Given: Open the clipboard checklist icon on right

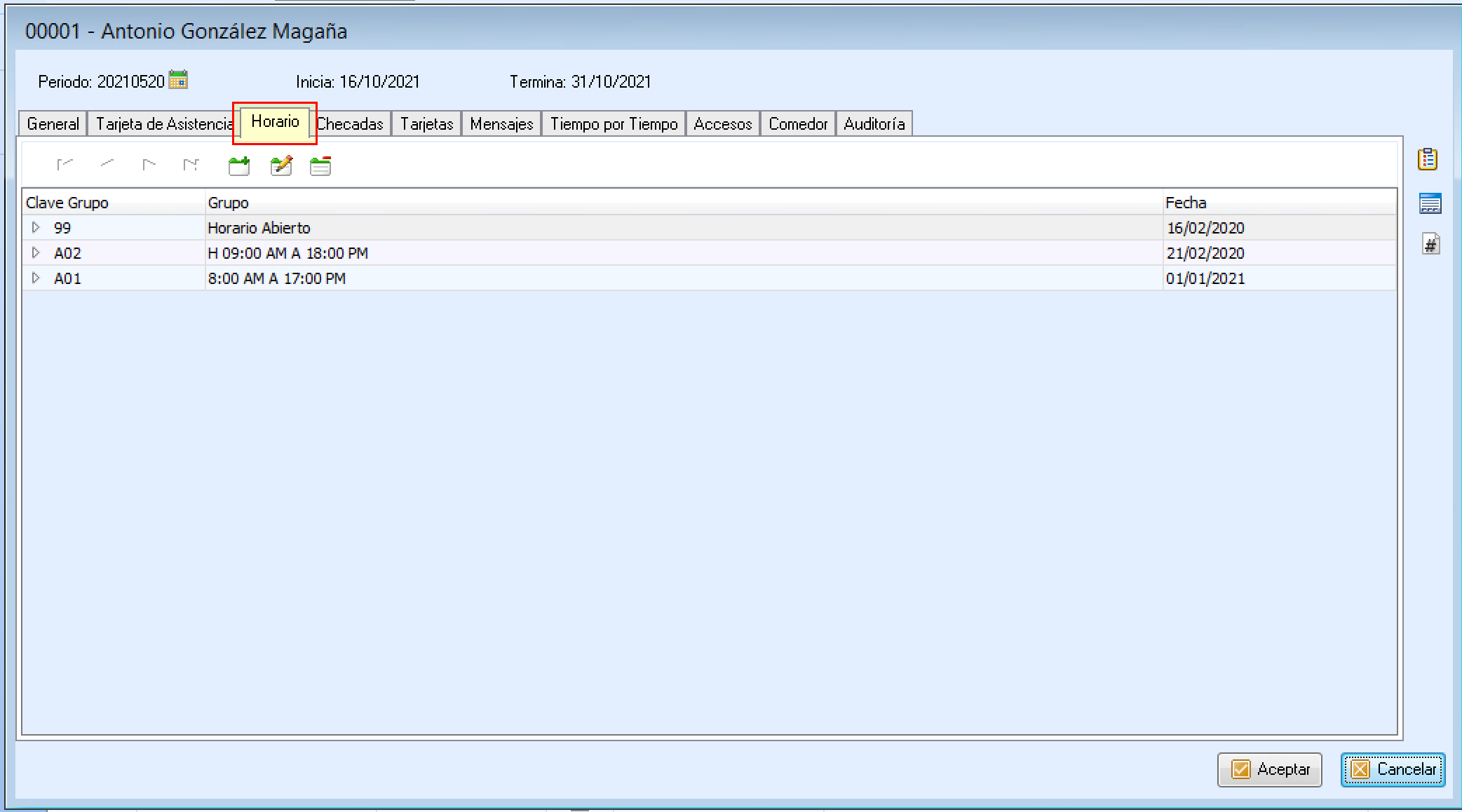Looking at the screenshot, I should click(x=1428, y=160).
